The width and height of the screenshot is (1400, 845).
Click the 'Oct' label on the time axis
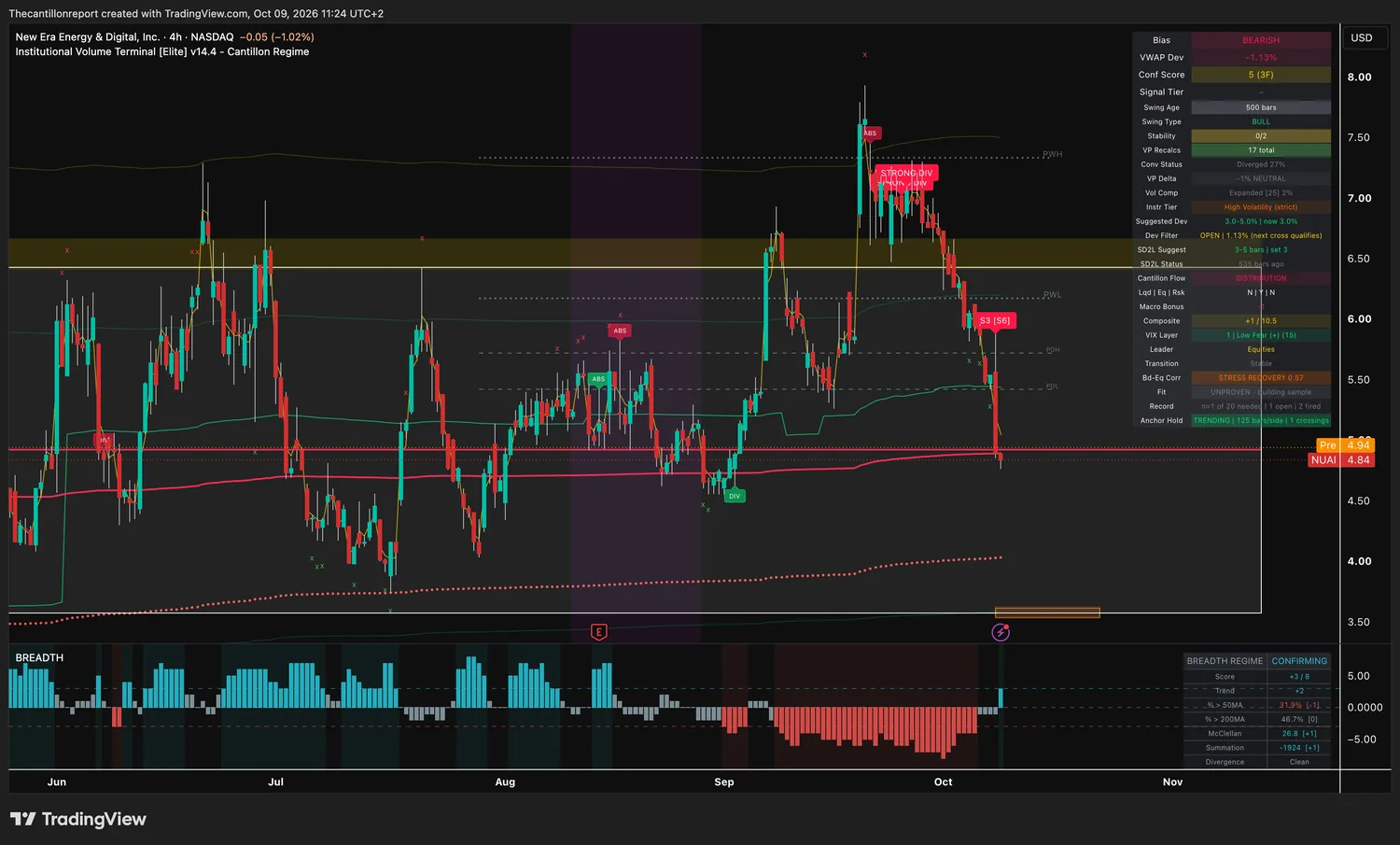point(944,782)
